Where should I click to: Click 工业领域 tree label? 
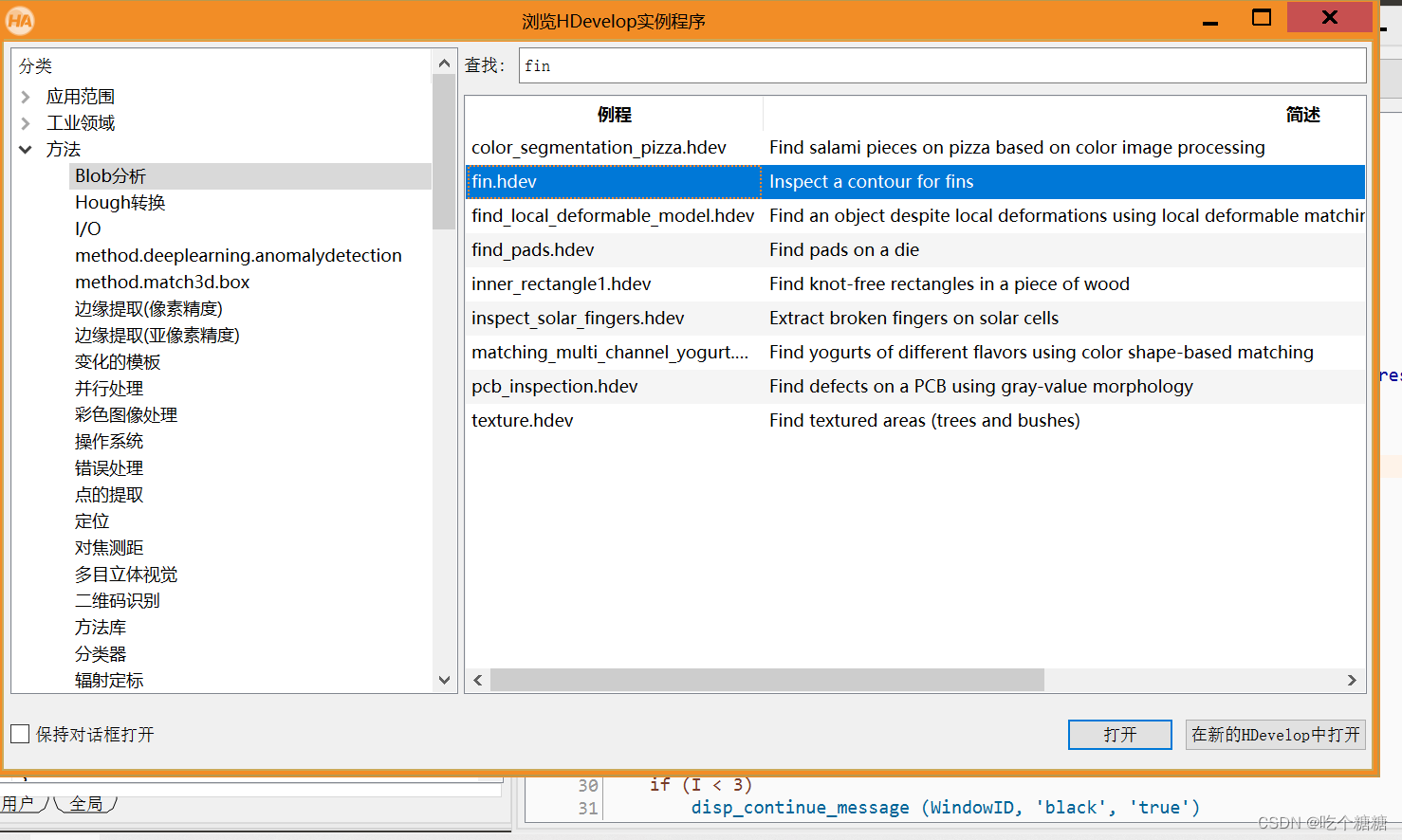pos(81,123)
